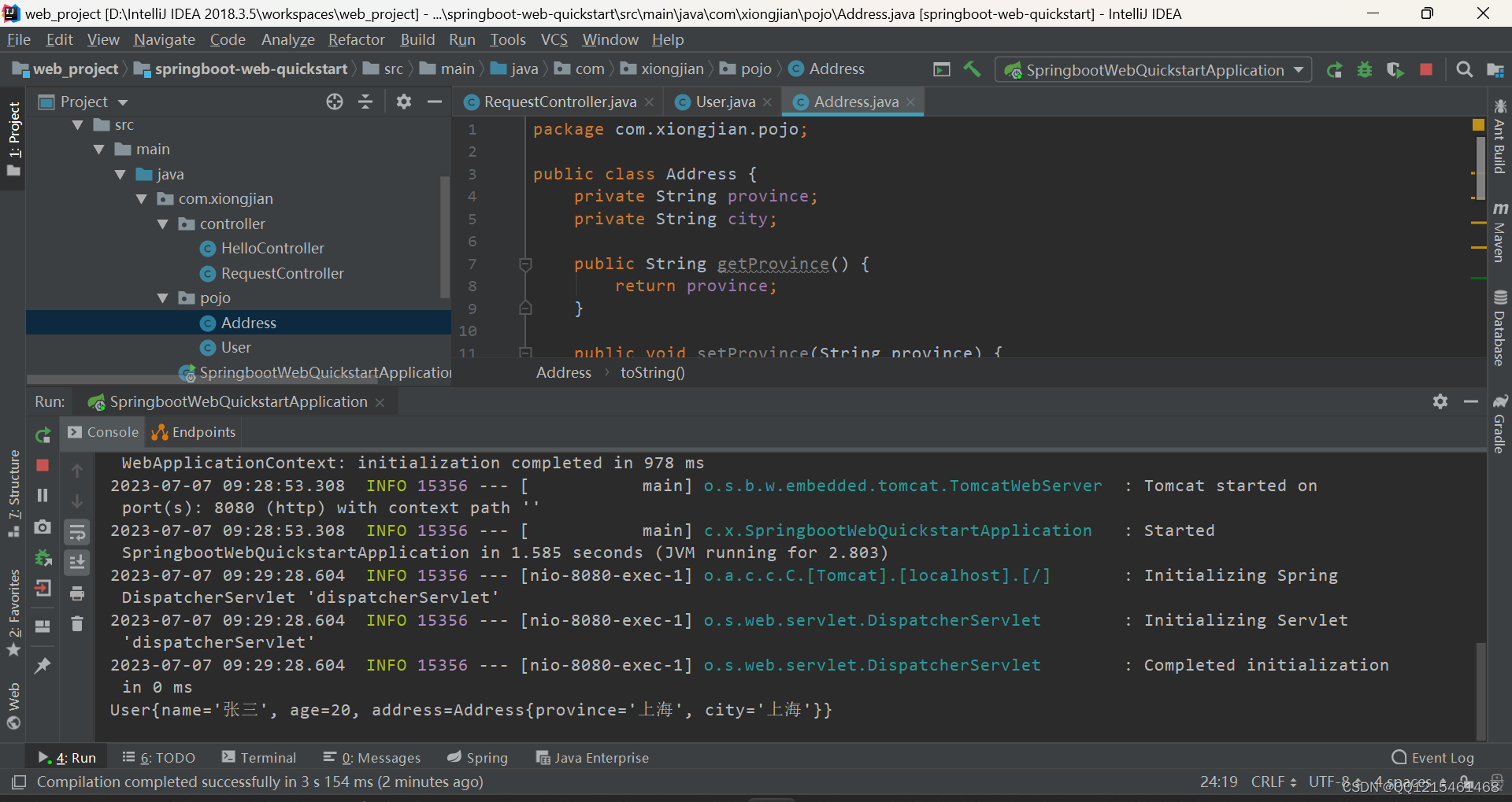
Task: Print the console output
Action: tap(77, 593)
